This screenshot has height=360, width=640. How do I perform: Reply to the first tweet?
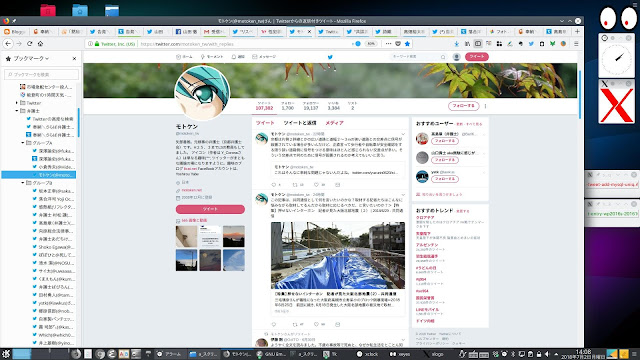coord(274,185)
